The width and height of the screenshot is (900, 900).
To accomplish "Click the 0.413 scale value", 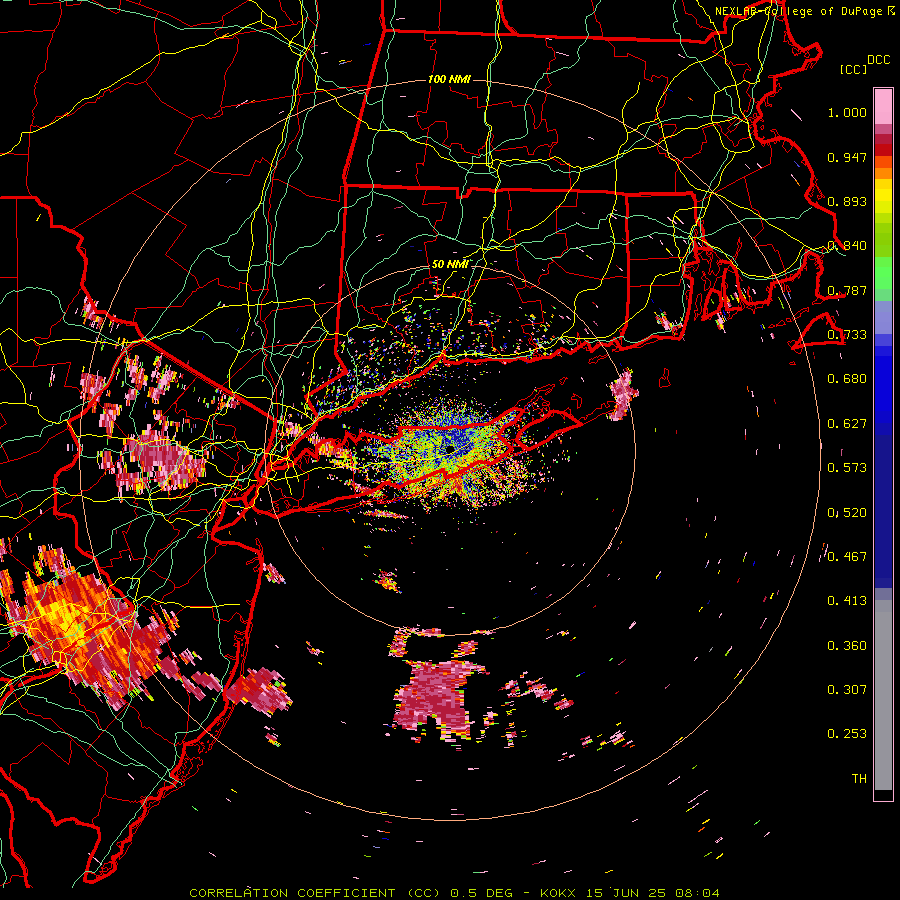I will 847,601.
